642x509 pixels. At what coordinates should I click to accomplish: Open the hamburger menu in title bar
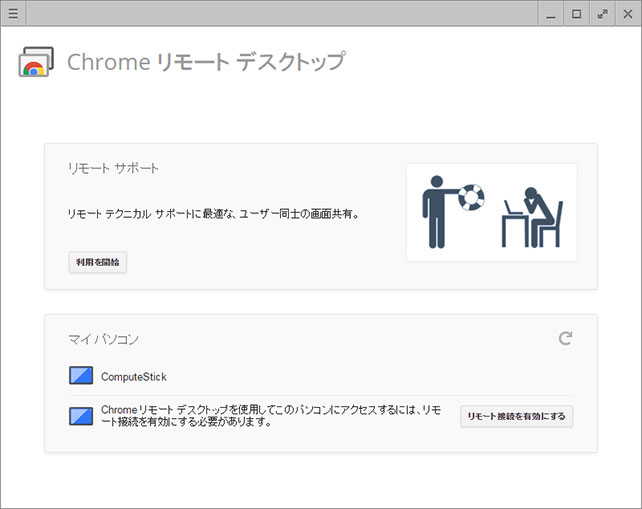[x=13, y=14]
